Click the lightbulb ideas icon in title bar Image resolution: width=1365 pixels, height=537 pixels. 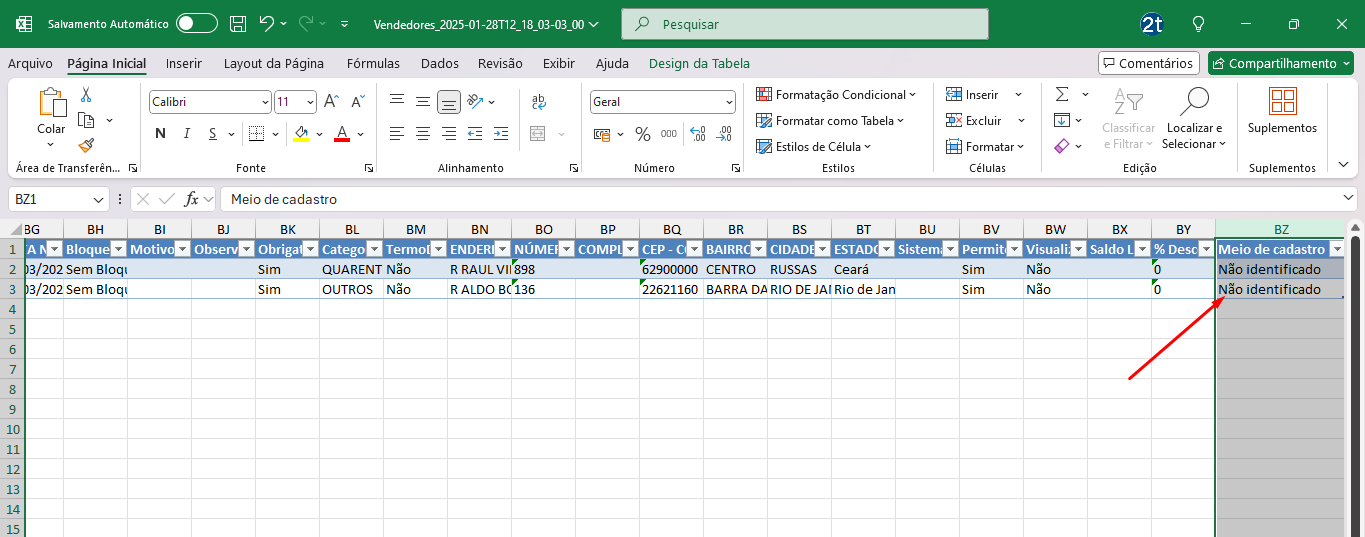click(1198, 23)
